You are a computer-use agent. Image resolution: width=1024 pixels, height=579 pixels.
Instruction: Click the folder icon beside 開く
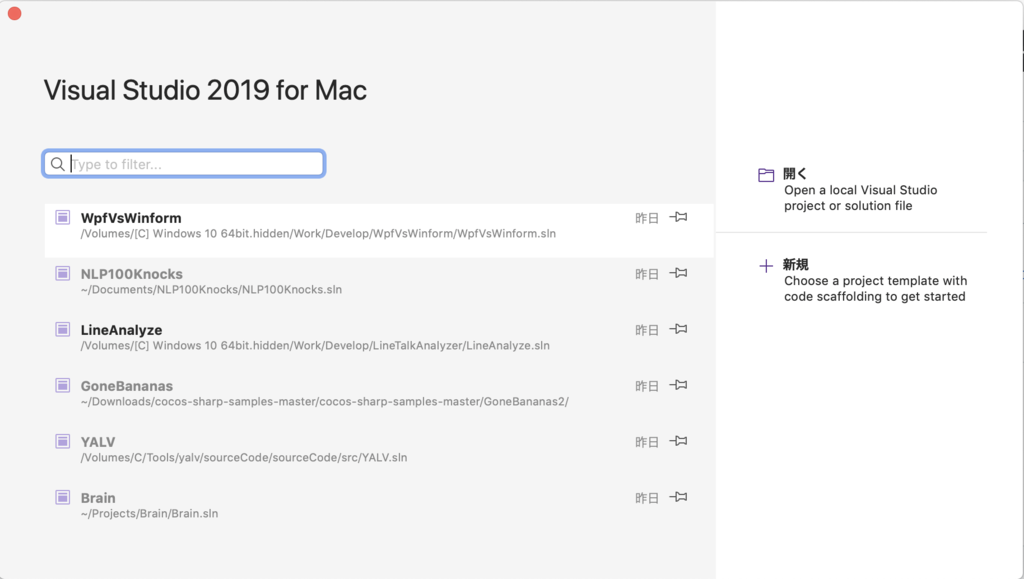766,175
